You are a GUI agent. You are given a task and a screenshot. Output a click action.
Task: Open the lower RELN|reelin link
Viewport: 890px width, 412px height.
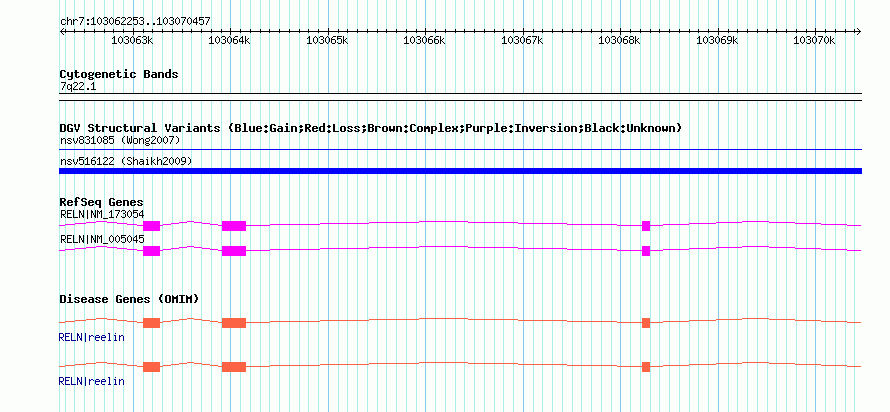click(x=91, y=381)
